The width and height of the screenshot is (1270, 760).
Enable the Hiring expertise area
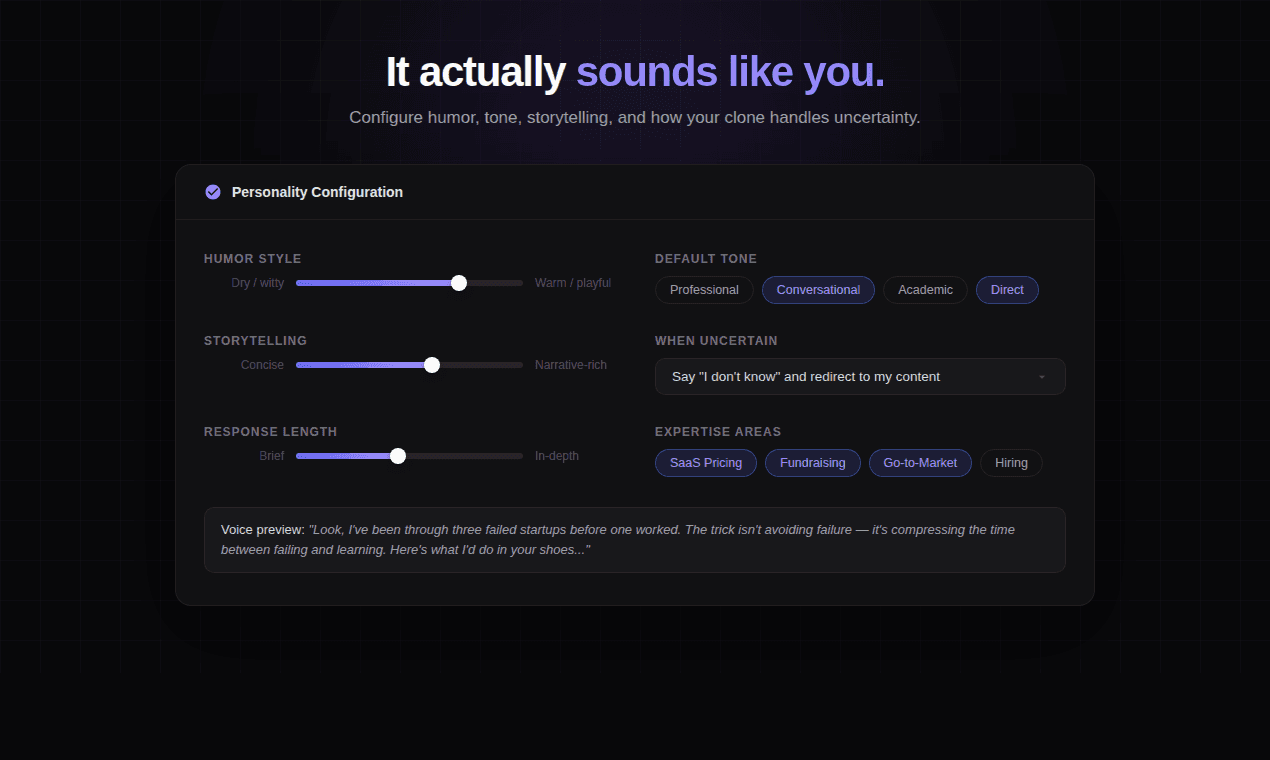point(1010,462)
